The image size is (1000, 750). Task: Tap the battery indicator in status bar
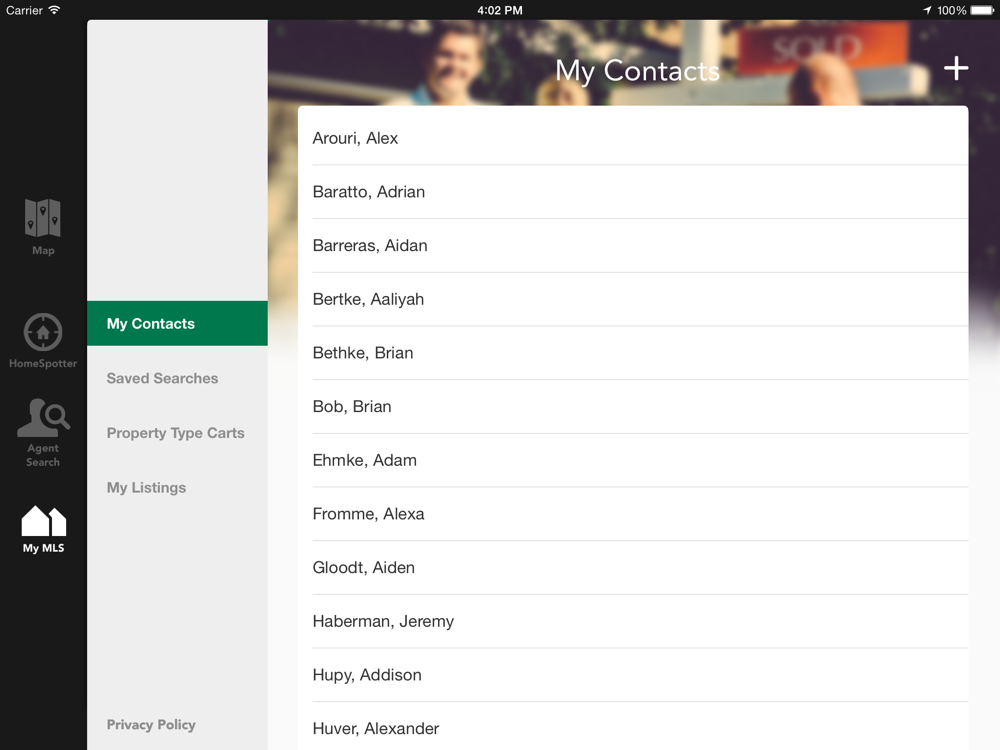[x=982, y=10]
